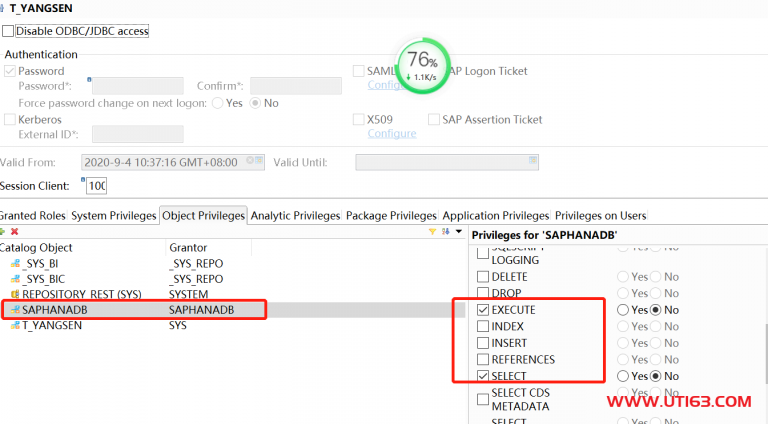The image size is (768, 424).
Task: Click the _SYS_BIC schema icon
Action: pos(15,278)
